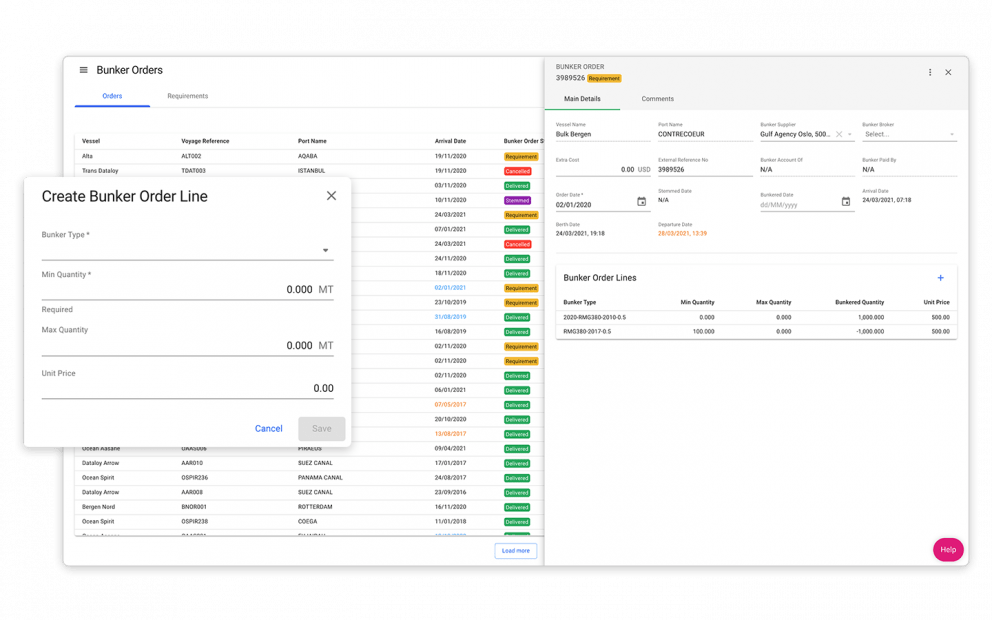This screenshot has width=992, height=620.
Task: Open the hamburger navigation menu
Action: tap(83, 70)
